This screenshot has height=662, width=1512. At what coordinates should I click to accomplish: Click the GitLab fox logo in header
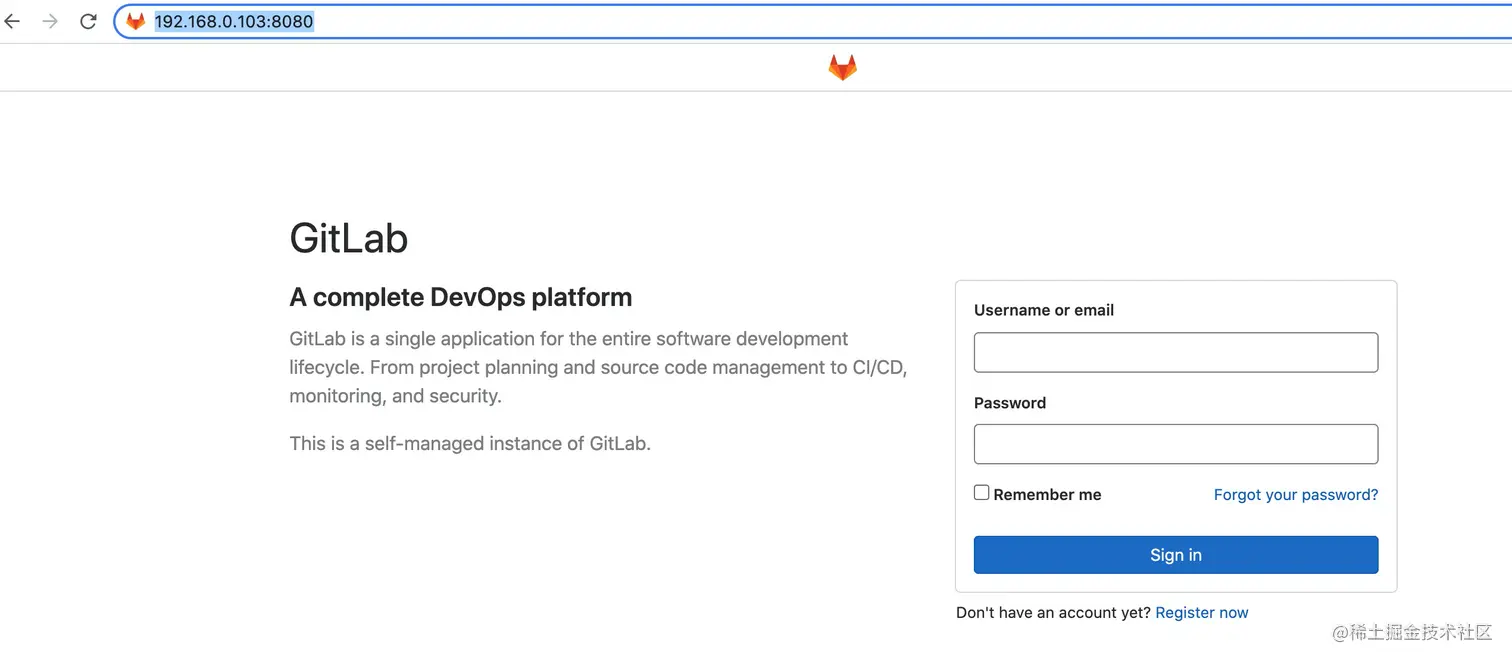click(x=843, y=68)
